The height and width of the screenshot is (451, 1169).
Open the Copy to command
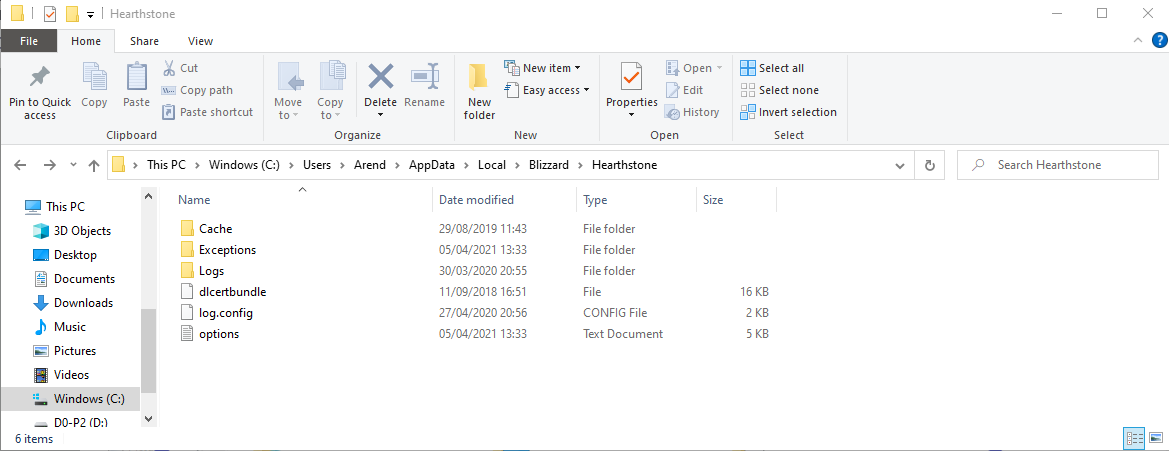[330, 90]
